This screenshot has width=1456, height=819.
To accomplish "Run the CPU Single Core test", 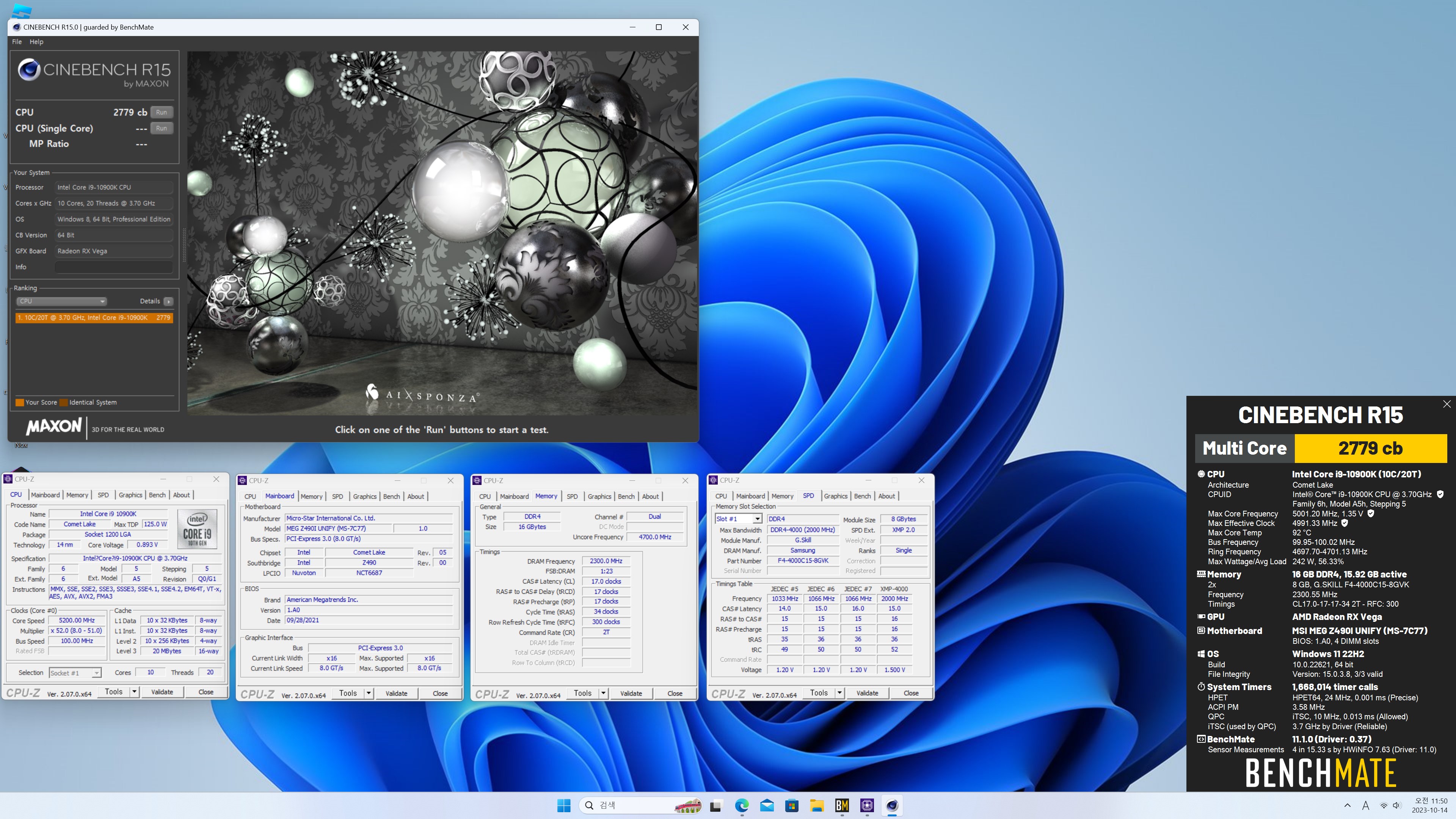I will coord(162,128).
